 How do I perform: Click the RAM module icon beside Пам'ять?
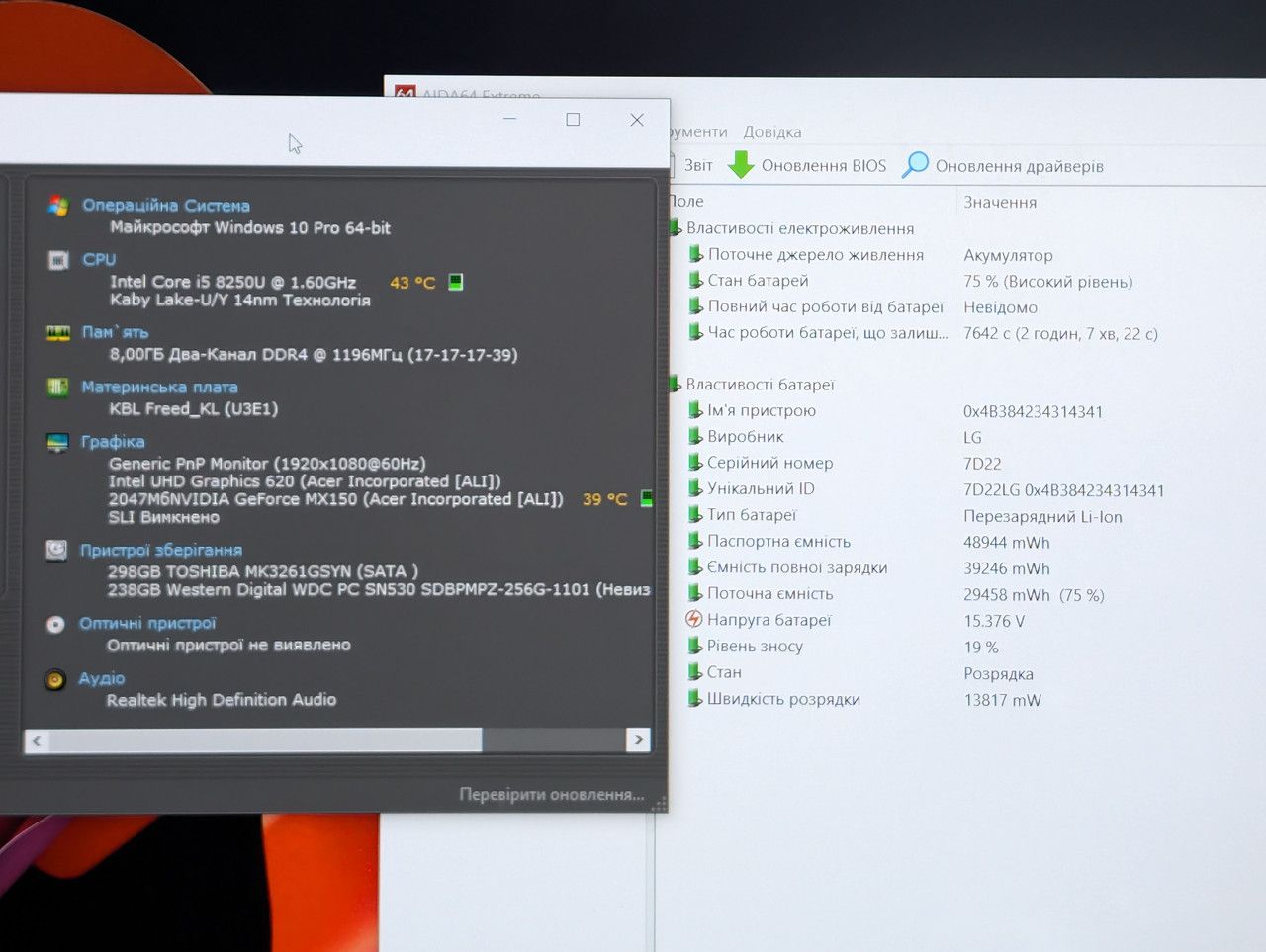pyautogui.click(x=58, y=333)
